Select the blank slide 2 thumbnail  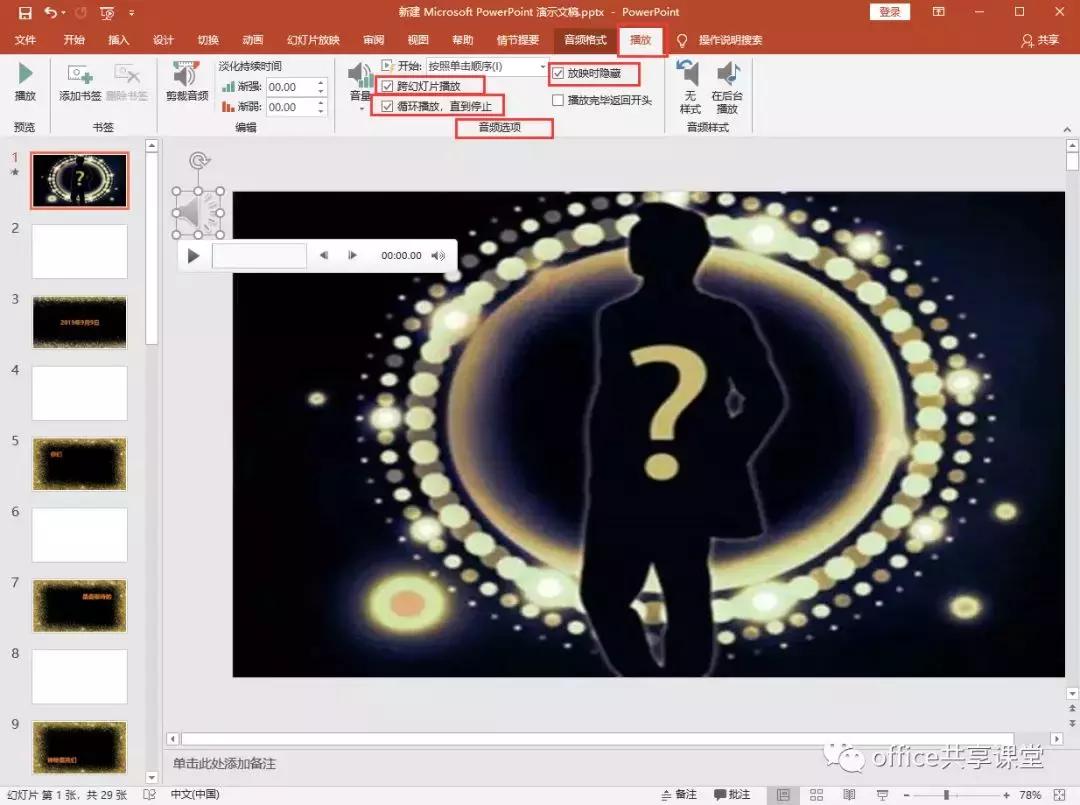coord(80,251)
